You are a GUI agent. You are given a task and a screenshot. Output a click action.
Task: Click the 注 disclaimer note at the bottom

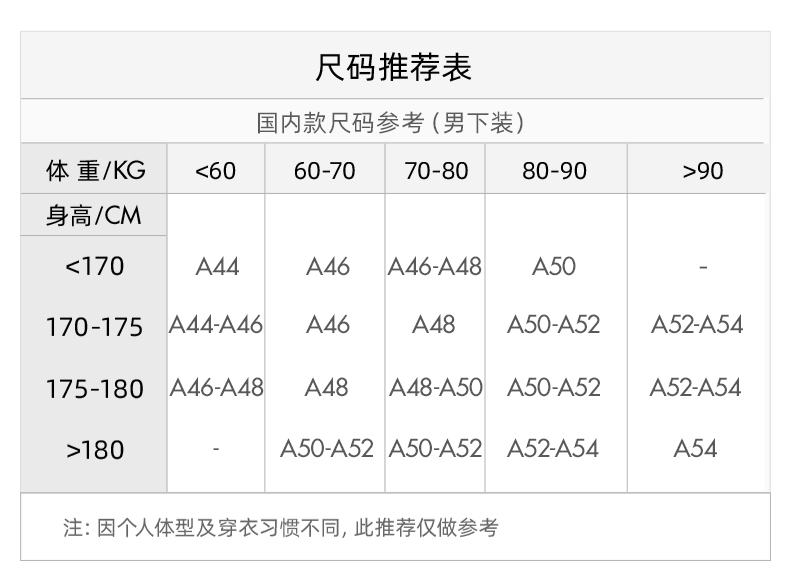281,527
